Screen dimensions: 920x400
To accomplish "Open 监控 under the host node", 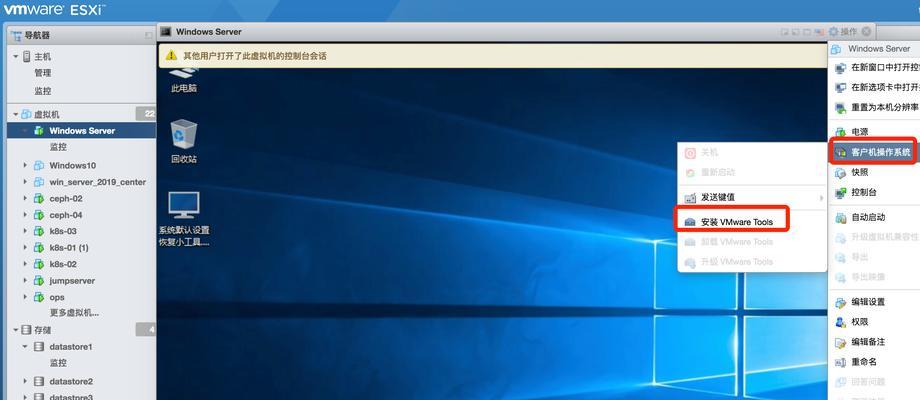I will [42, 91].
